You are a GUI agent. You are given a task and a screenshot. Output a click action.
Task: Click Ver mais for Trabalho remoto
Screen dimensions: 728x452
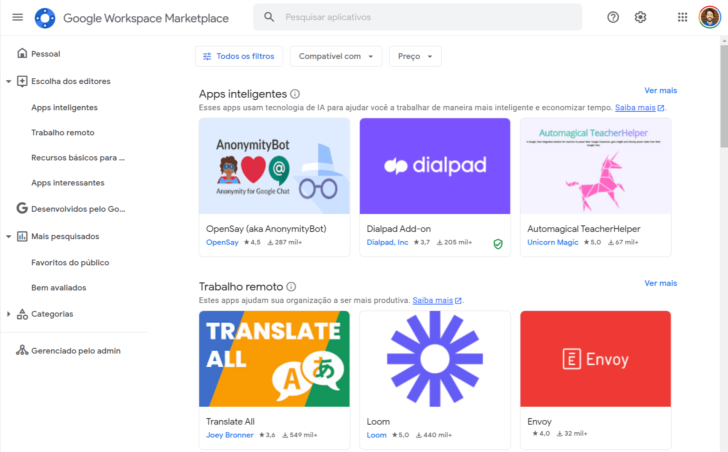[660, 283]
